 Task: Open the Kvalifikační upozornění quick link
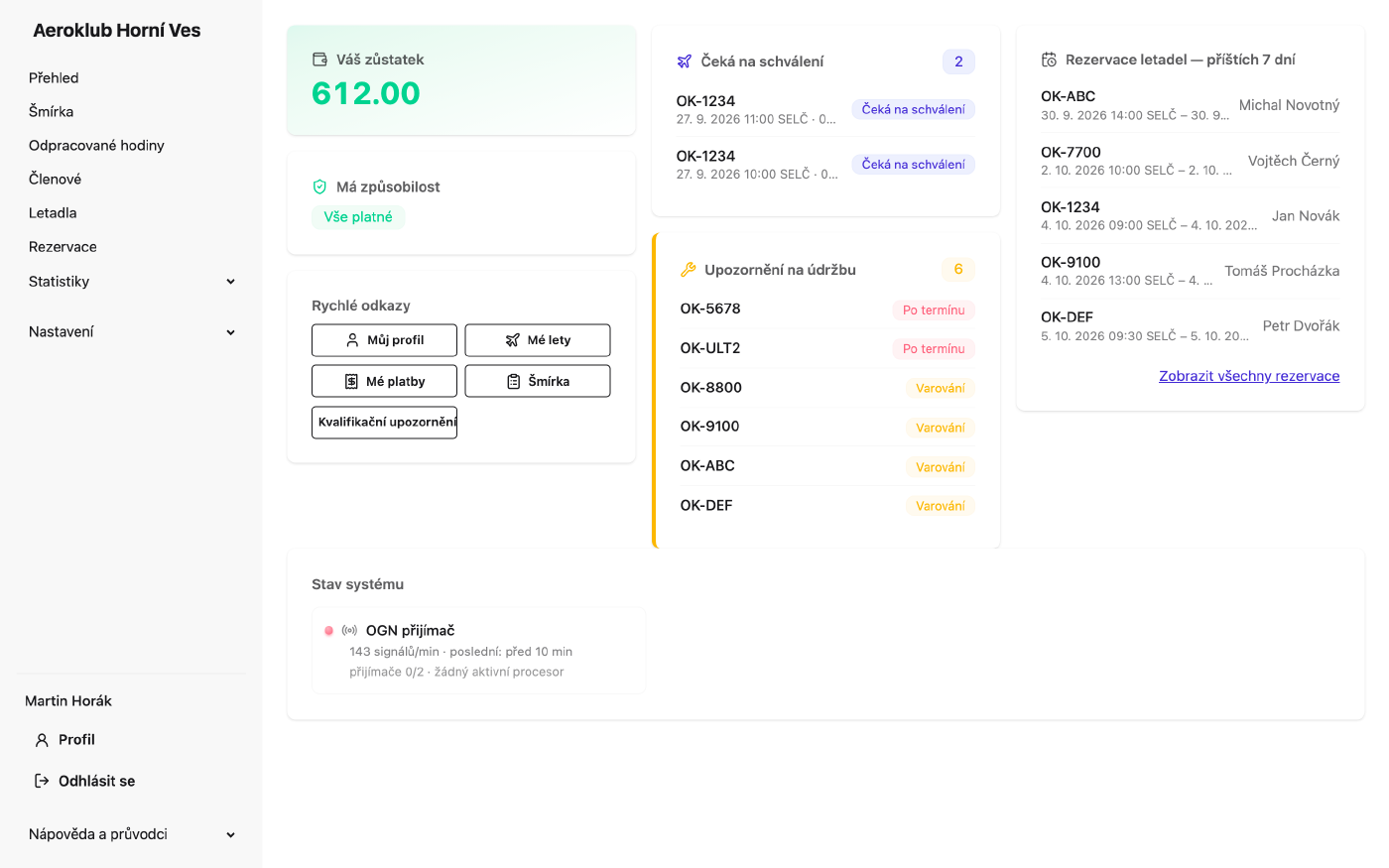click(384, 422)
